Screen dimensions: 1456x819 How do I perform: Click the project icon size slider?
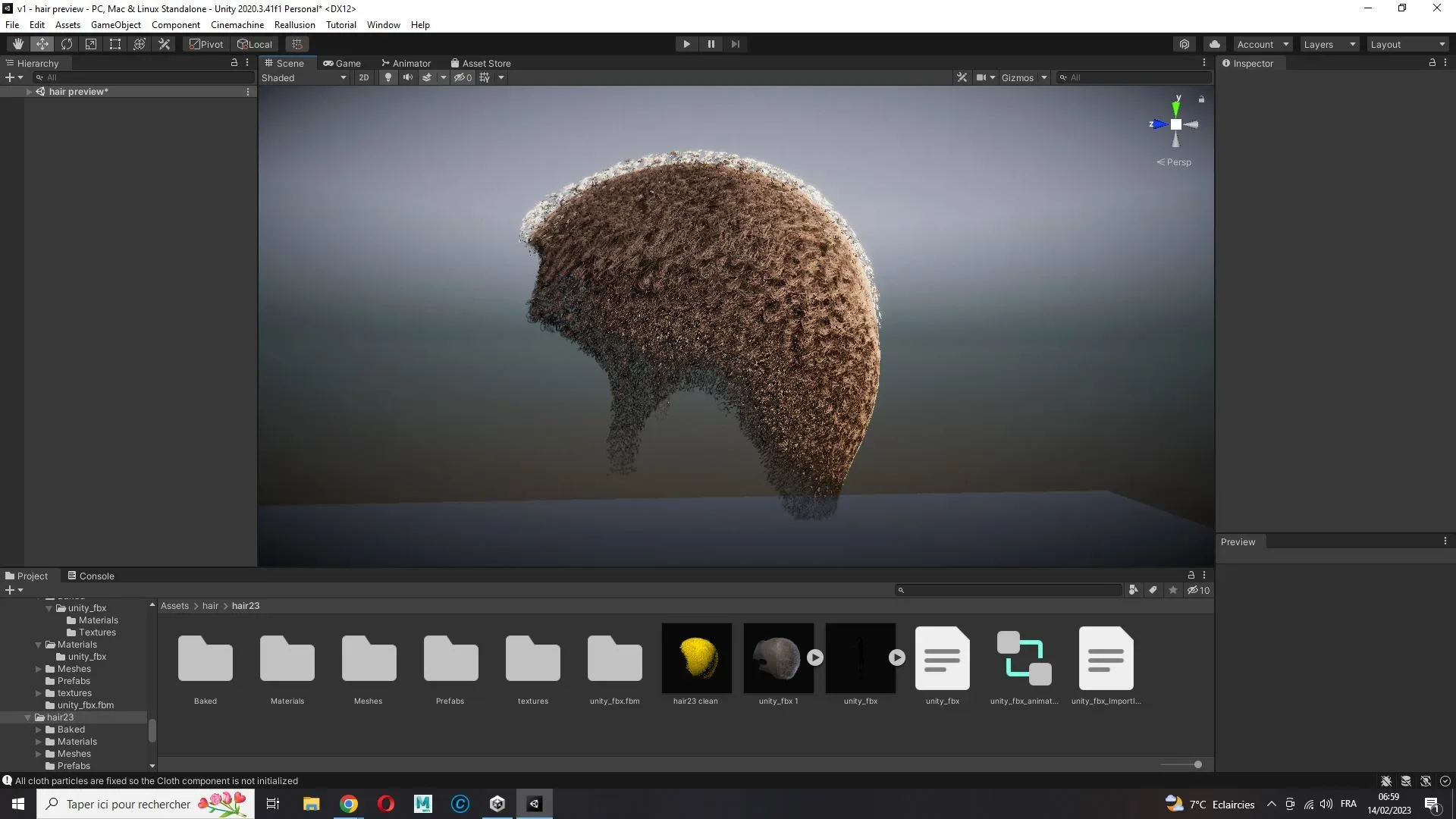pos(1181,764)
